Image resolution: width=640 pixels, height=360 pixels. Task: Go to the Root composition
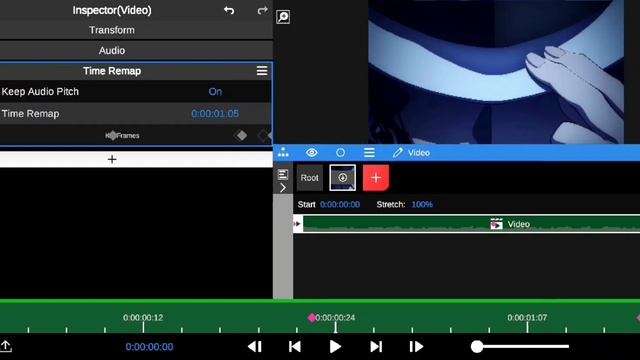coord(309,178)
